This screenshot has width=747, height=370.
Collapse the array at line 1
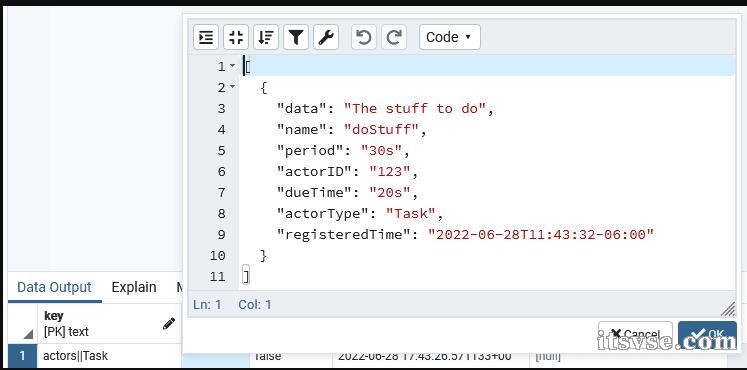pos(232,66)
